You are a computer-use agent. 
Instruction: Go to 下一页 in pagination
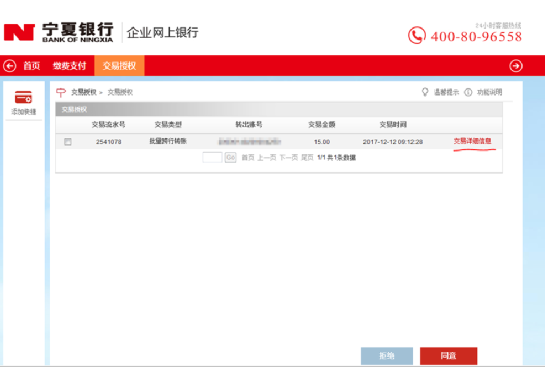[288, 158]
